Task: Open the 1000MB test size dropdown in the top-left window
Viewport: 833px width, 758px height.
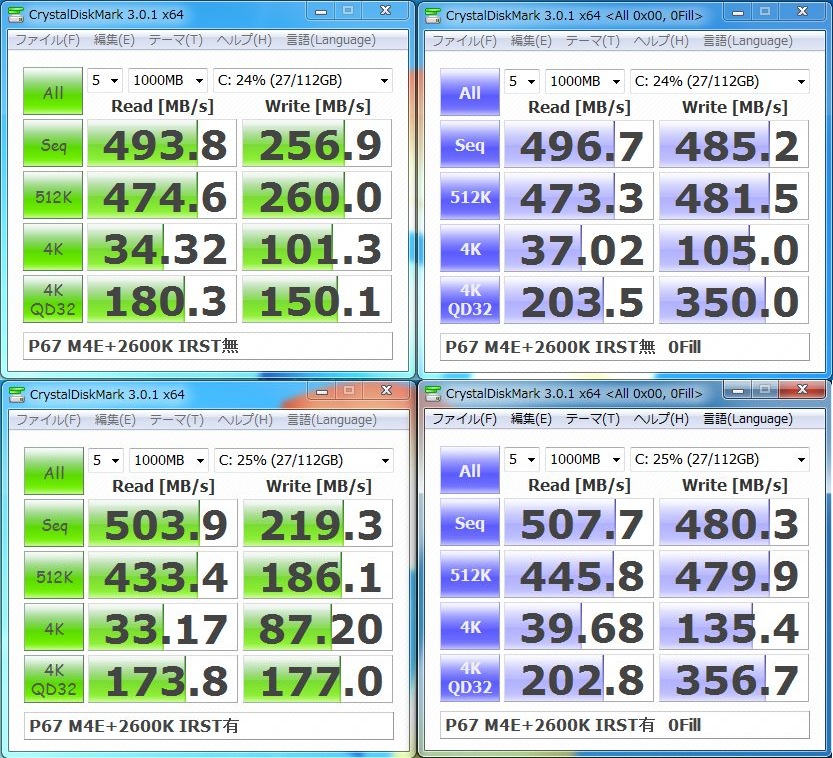Action: click(x=168, y=81)
